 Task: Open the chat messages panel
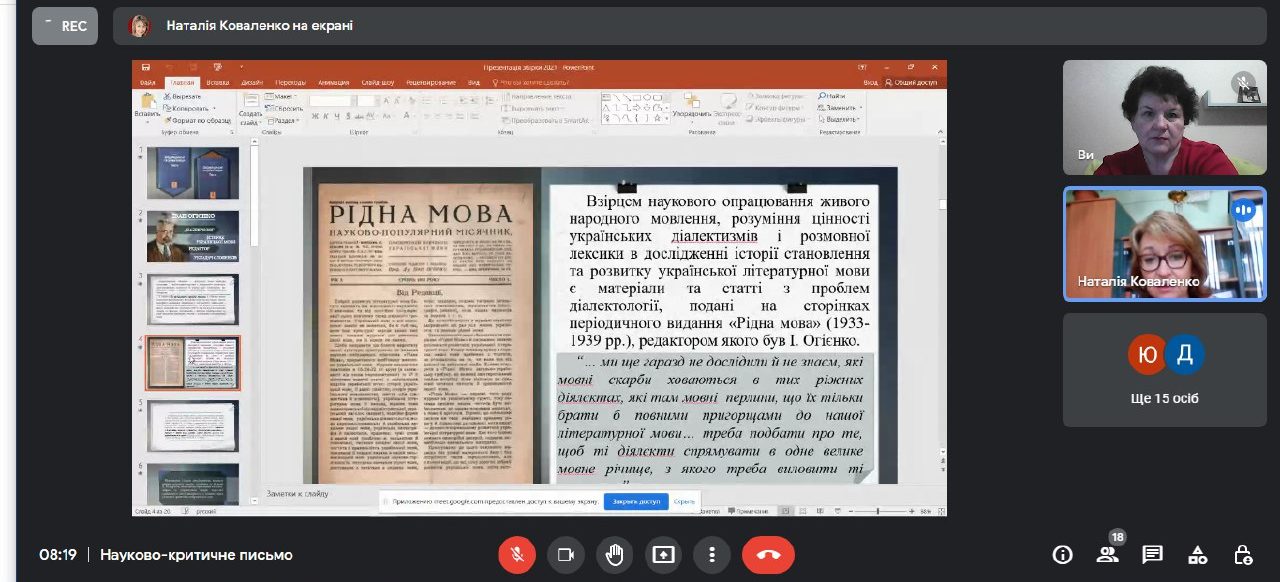click(1152, 555)
